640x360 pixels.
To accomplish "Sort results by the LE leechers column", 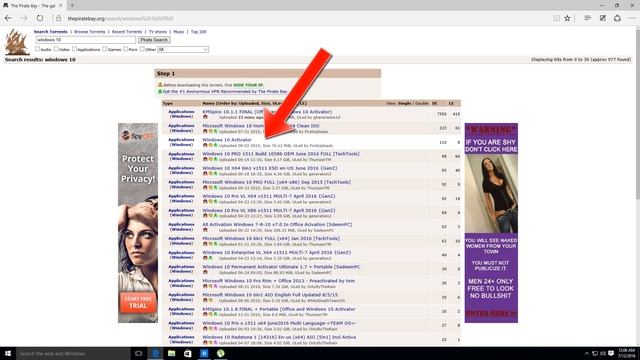I will [x=451, y=103].
